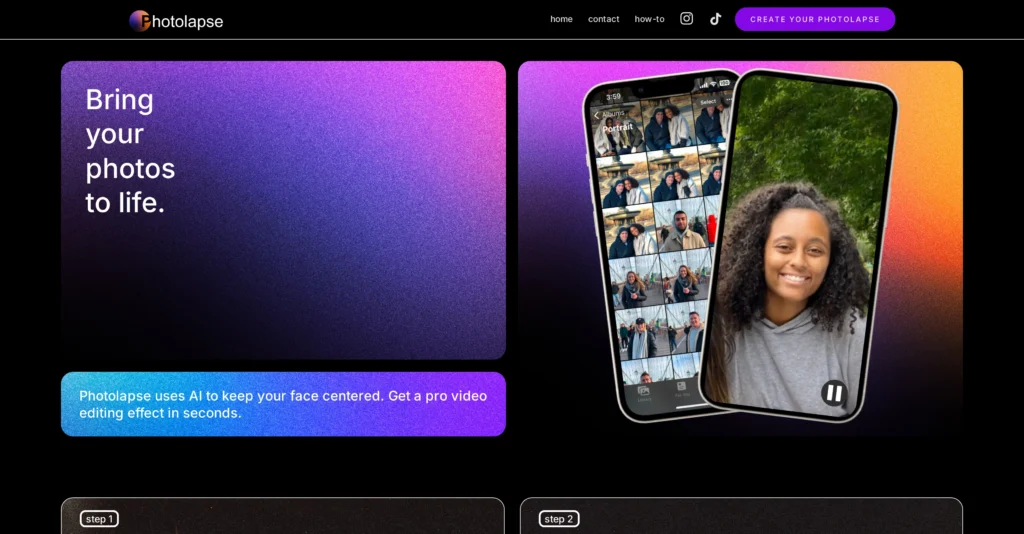Click the Create Your Photolapse button
This screenshot has width=1024, height=534.
[x=814, y=19]
